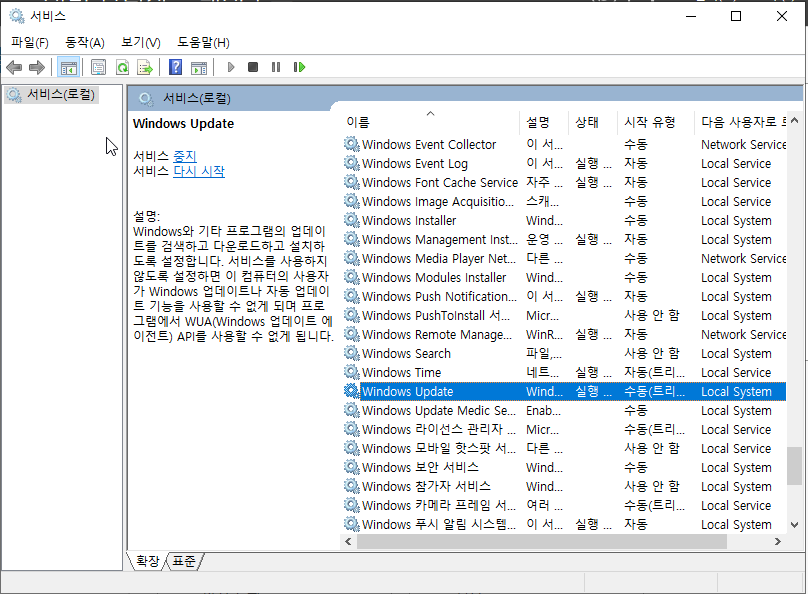Sort by the 이름 column header

432,122
